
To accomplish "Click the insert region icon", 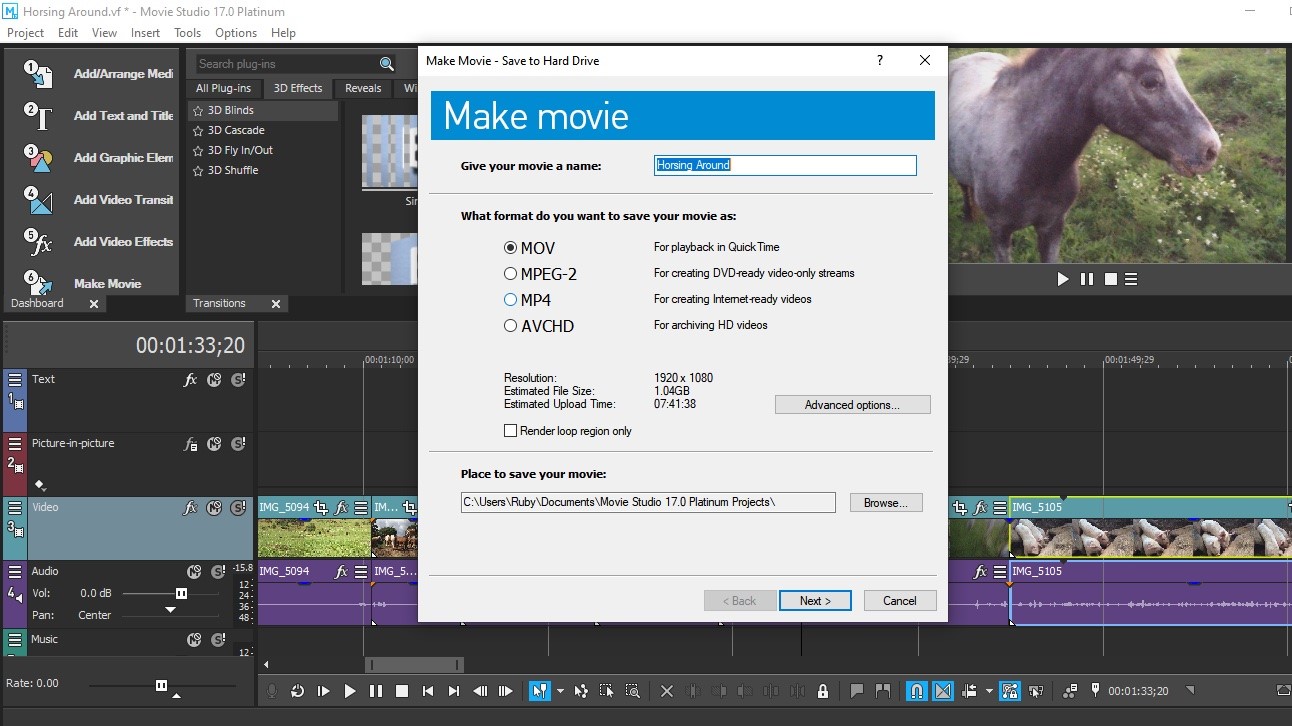I will [x=883, y=691].
